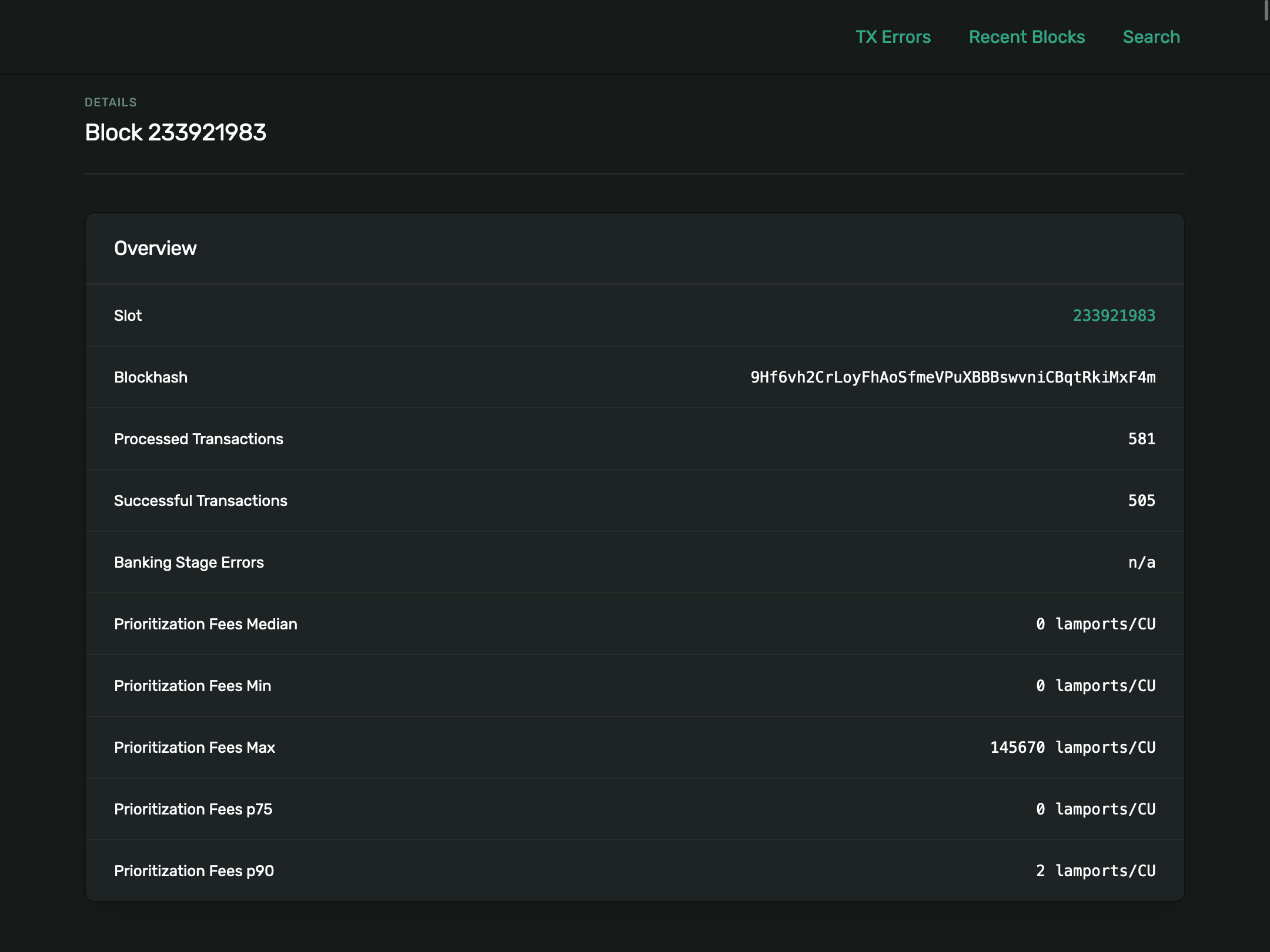Image resolution: width=1270 pixels, height=952 pixels.
Task: Click the Successful Transactions label
Action: pos(200,501)
